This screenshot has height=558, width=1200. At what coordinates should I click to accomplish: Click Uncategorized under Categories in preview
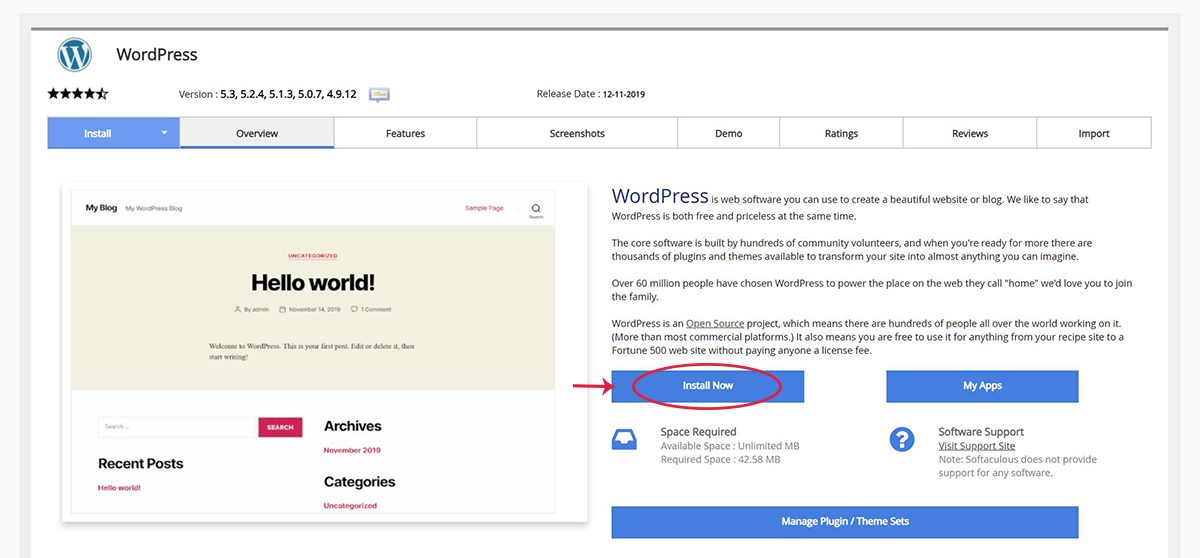pos(350,506)
